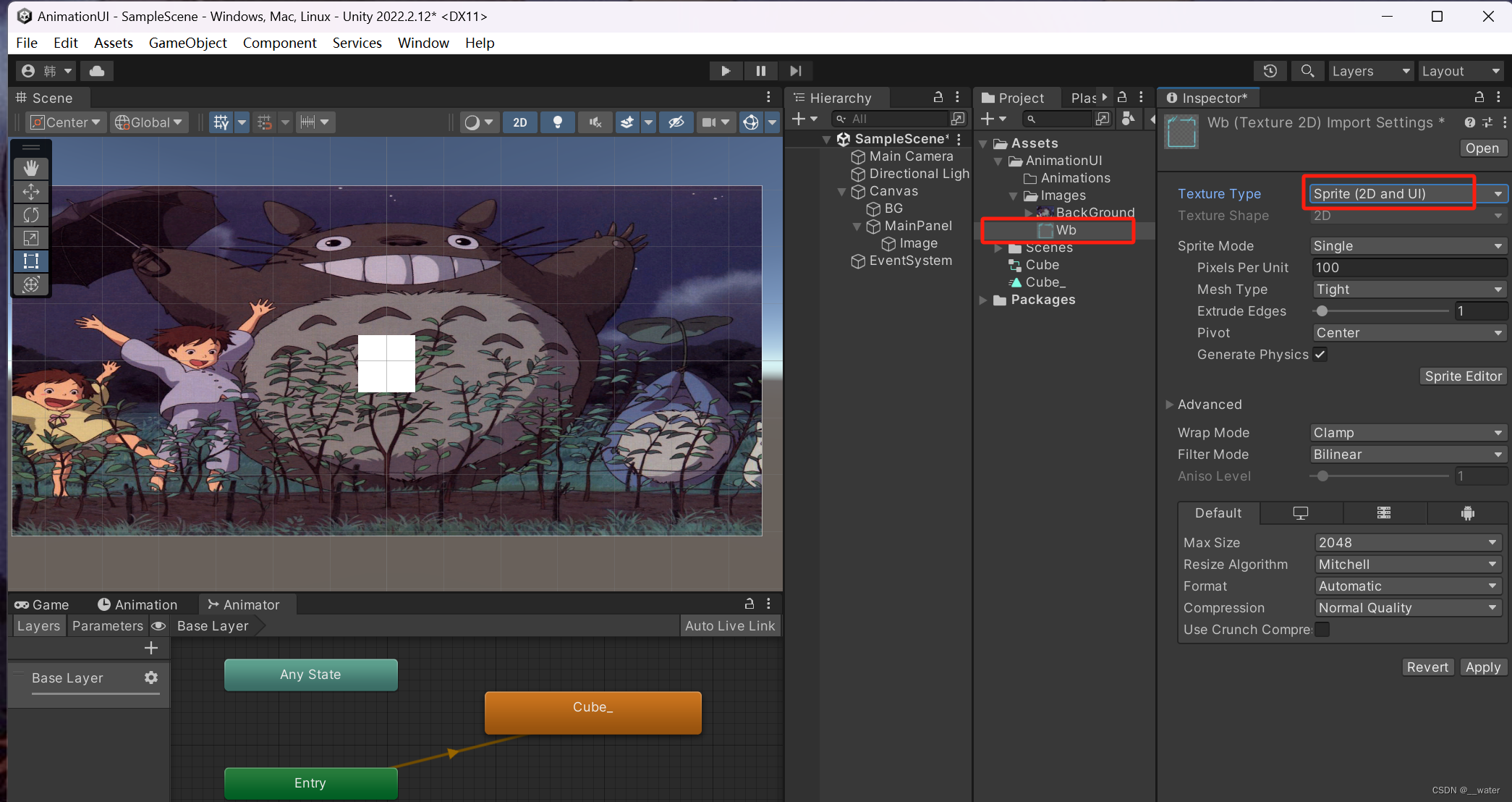Open the Mesh Type dropdown

tap(1410, 290)
